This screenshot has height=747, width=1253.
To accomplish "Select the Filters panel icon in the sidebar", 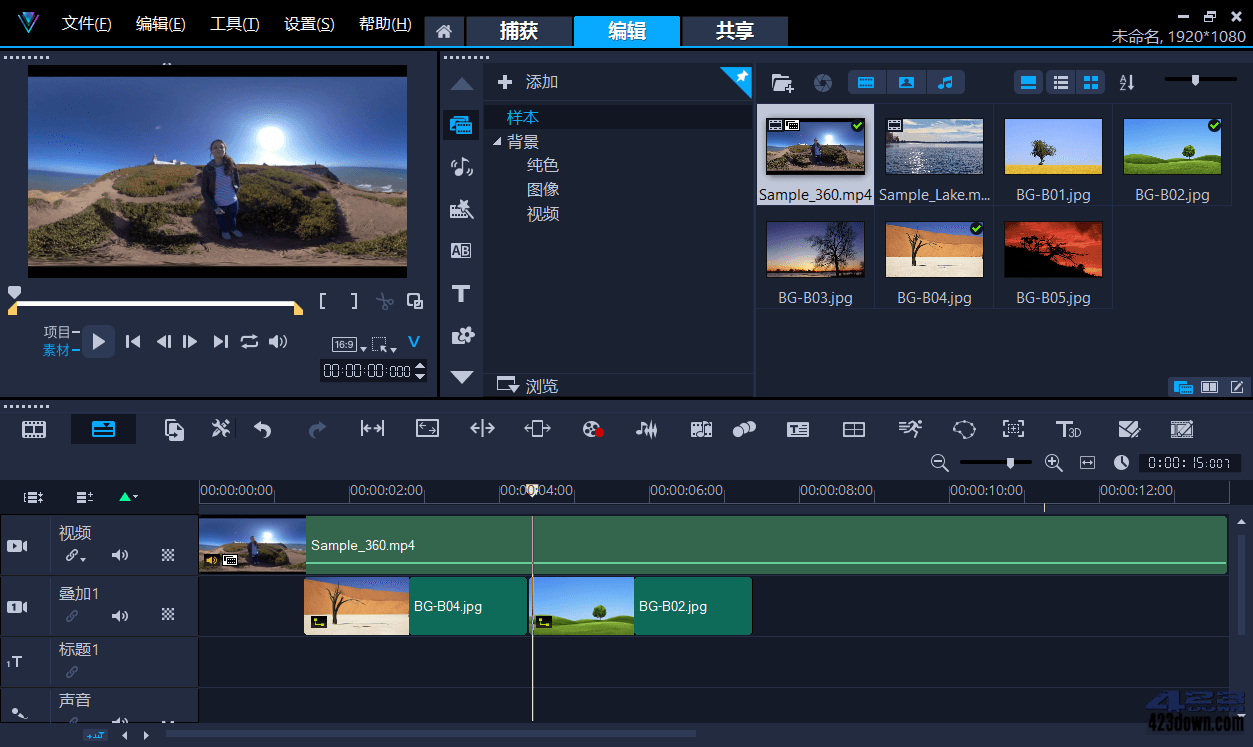I will click(x=461, y=209).
